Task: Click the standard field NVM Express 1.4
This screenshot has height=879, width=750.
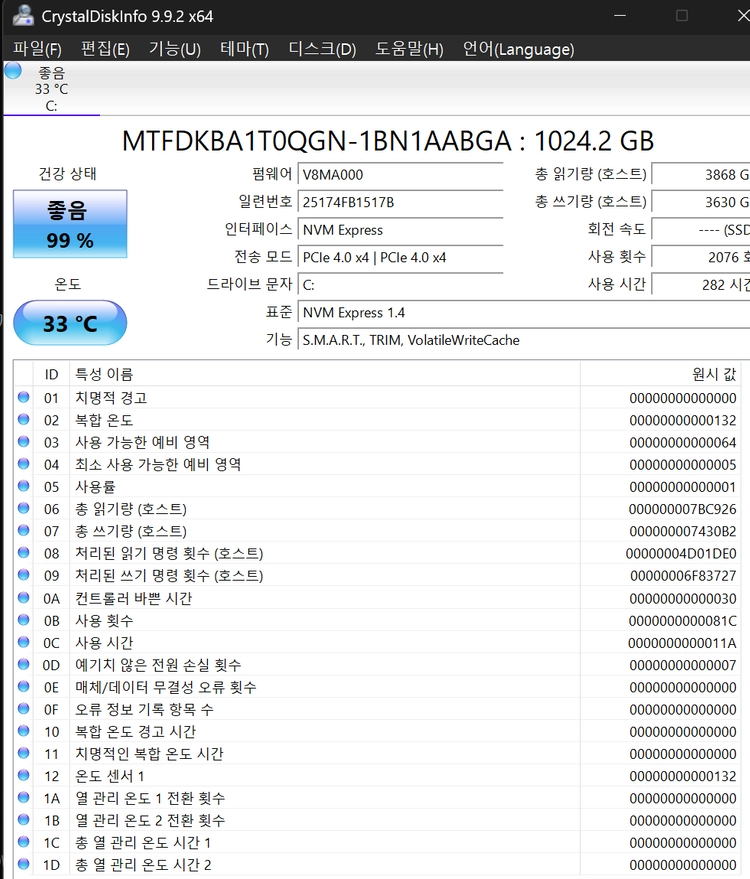Action: [524, 312]
